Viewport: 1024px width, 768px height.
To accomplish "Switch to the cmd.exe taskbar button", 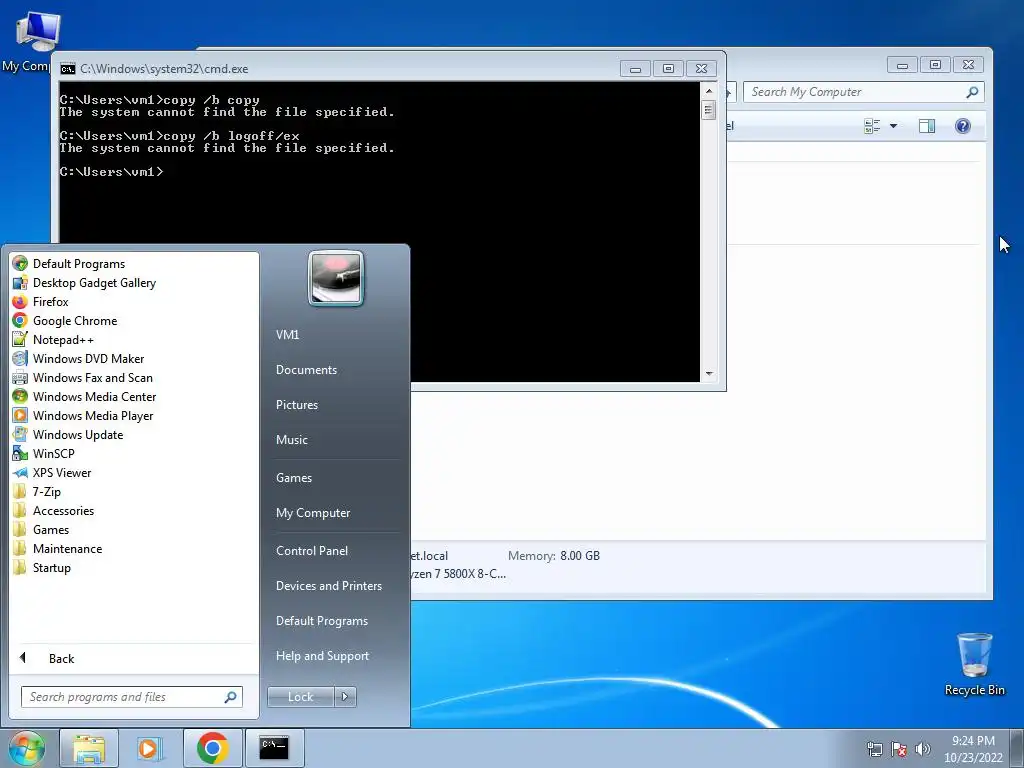I will pos(274,748).
